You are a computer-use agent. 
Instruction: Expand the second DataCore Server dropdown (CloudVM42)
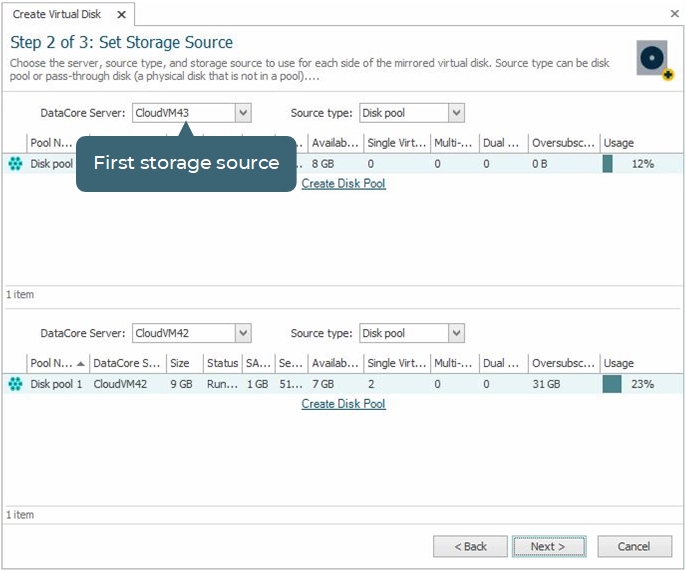pos(243,333)
